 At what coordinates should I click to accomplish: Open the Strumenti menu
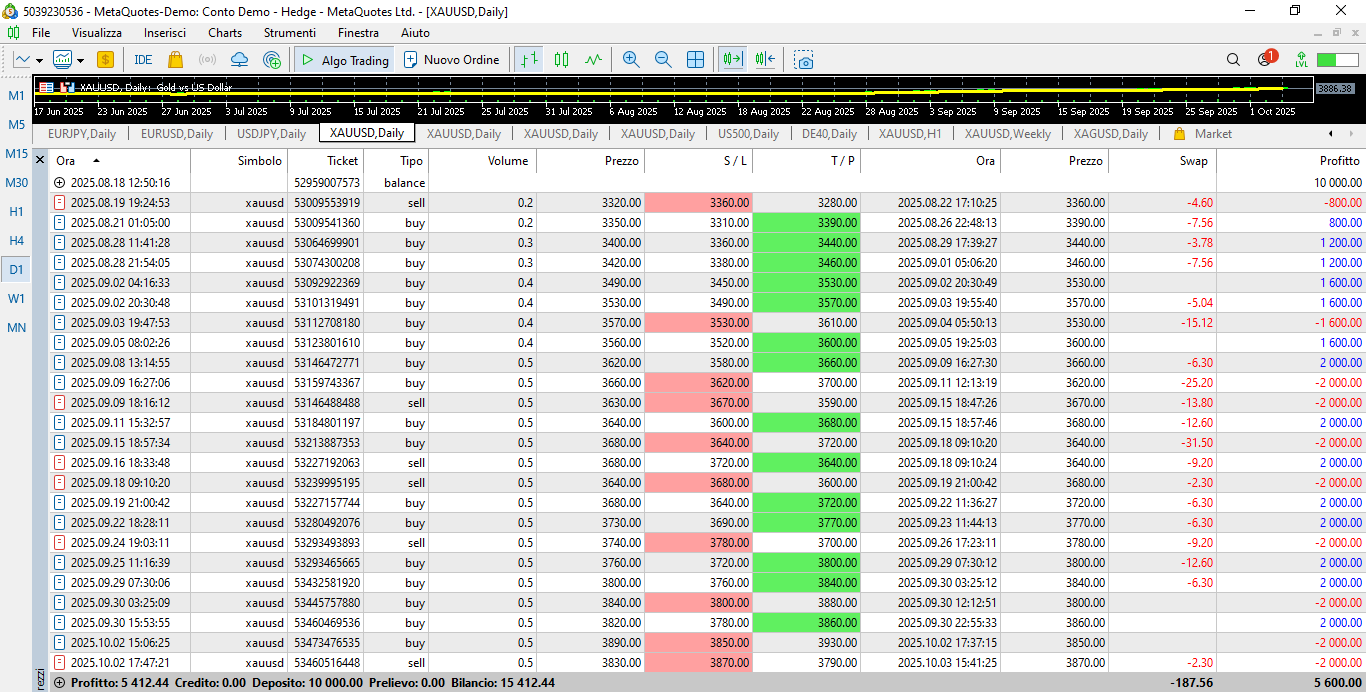click(289, 33)
